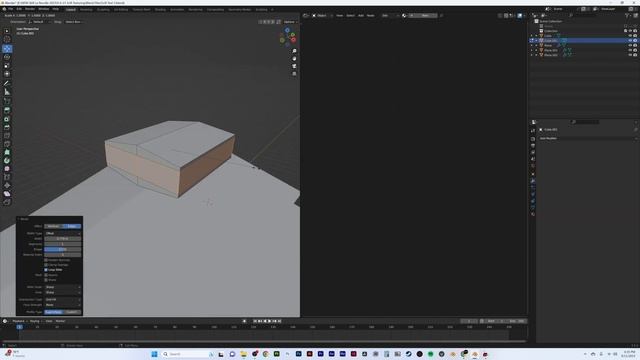Screen dimensions: 640x360
Task: Switch to the Modeling workspace tab
Action: pyautogui.click(x=86, y=9)
